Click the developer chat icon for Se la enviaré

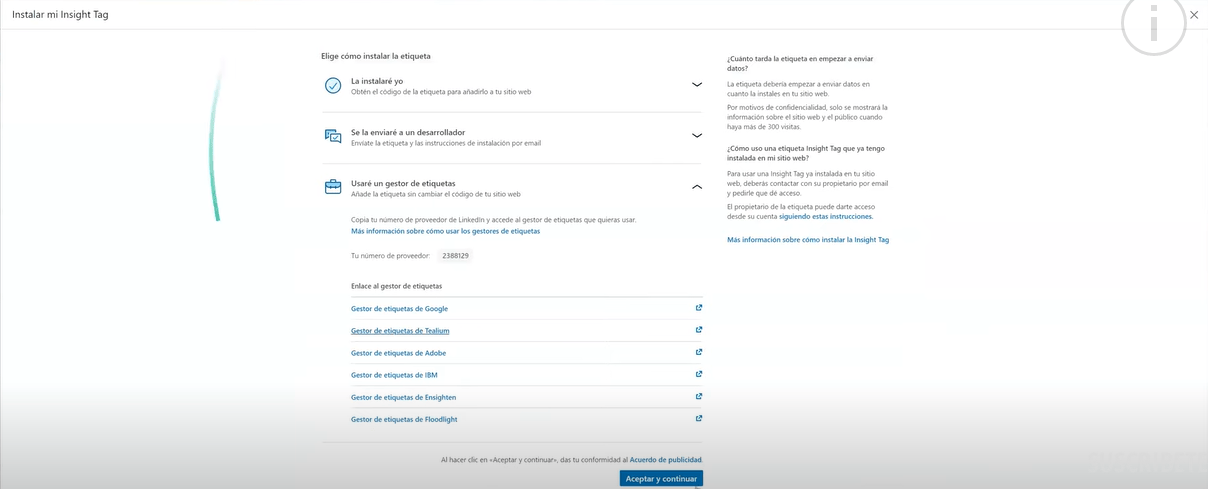(x=333, y=136)
